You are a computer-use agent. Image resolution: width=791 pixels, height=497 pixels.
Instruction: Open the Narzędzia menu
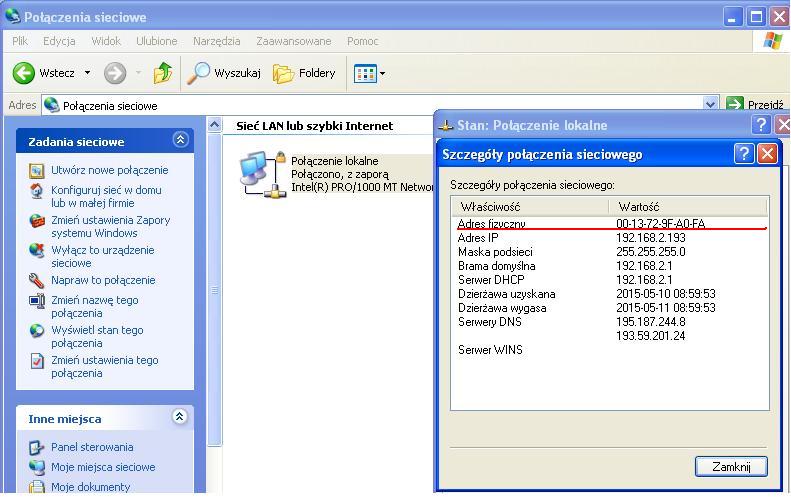click(216, 41)
